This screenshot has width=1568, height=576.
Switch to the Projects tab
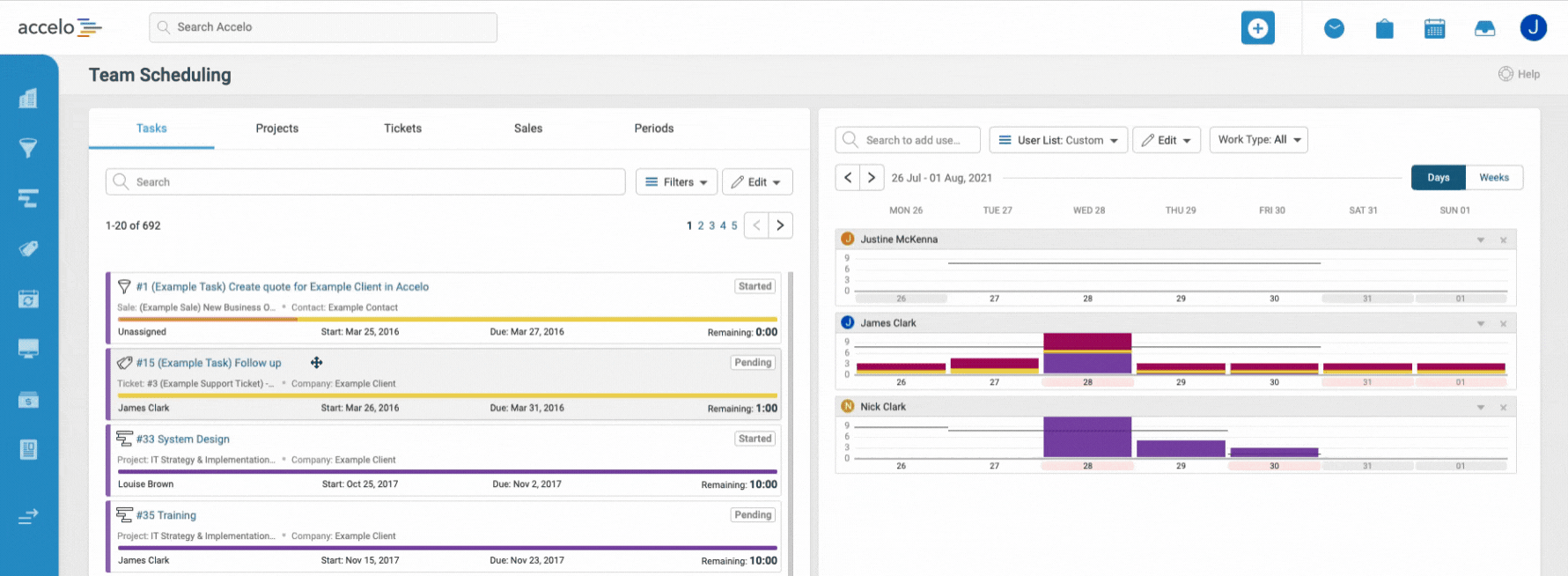(276, 129)
